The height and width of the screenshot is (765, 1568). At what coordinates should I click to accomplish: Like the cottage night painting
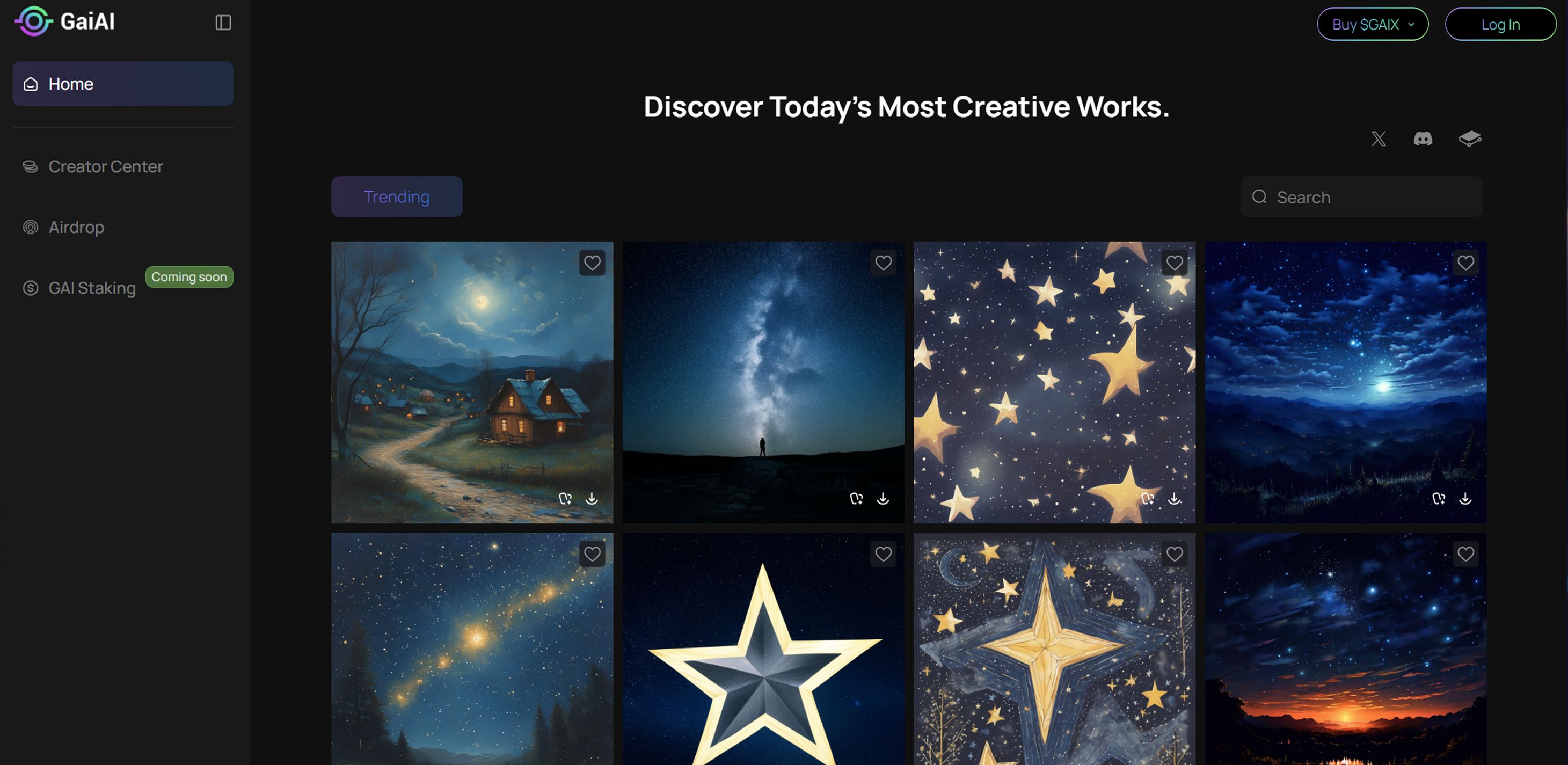tap(592, 263)
